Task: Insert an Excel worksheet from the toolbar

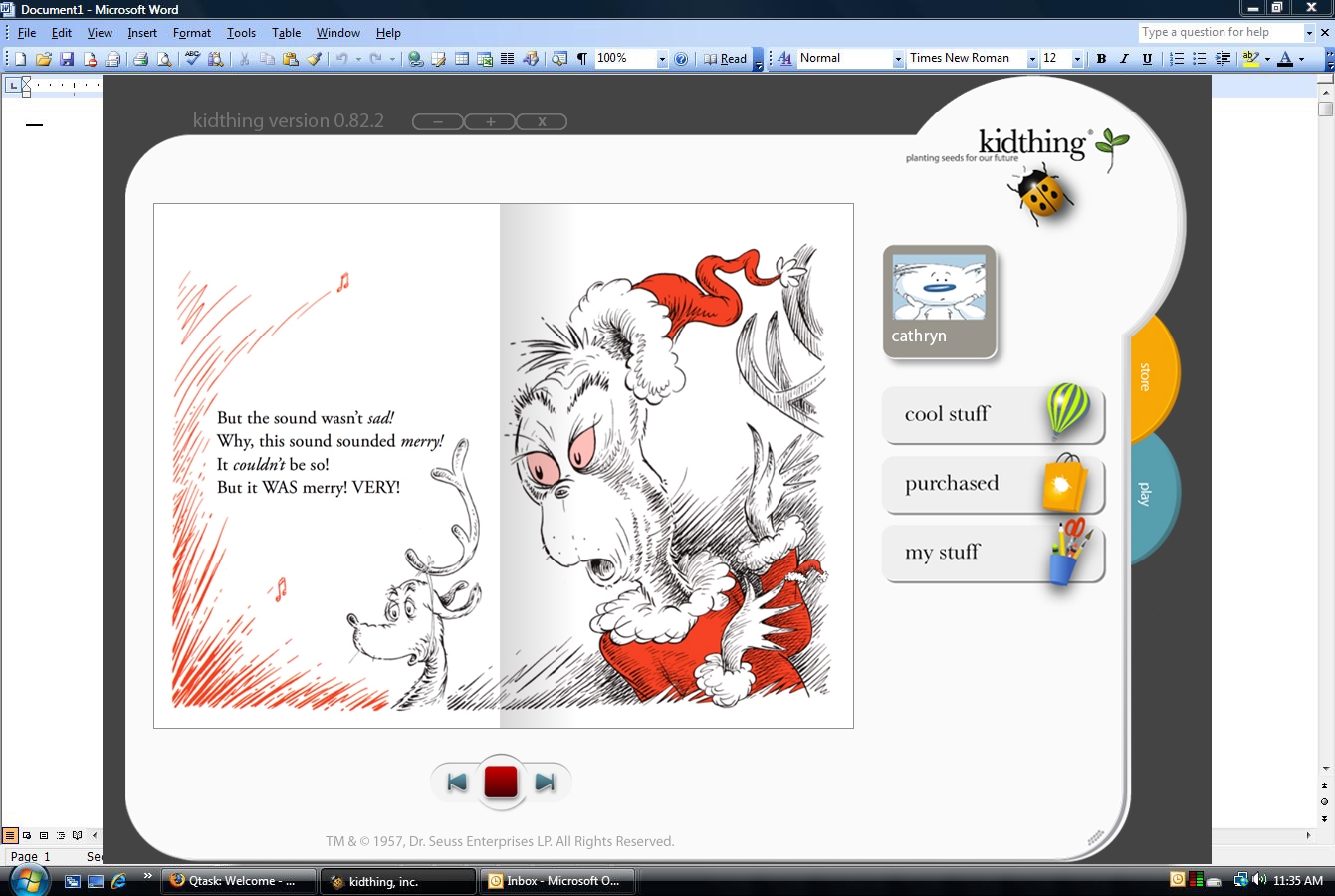Action: [x=485, y=59]
